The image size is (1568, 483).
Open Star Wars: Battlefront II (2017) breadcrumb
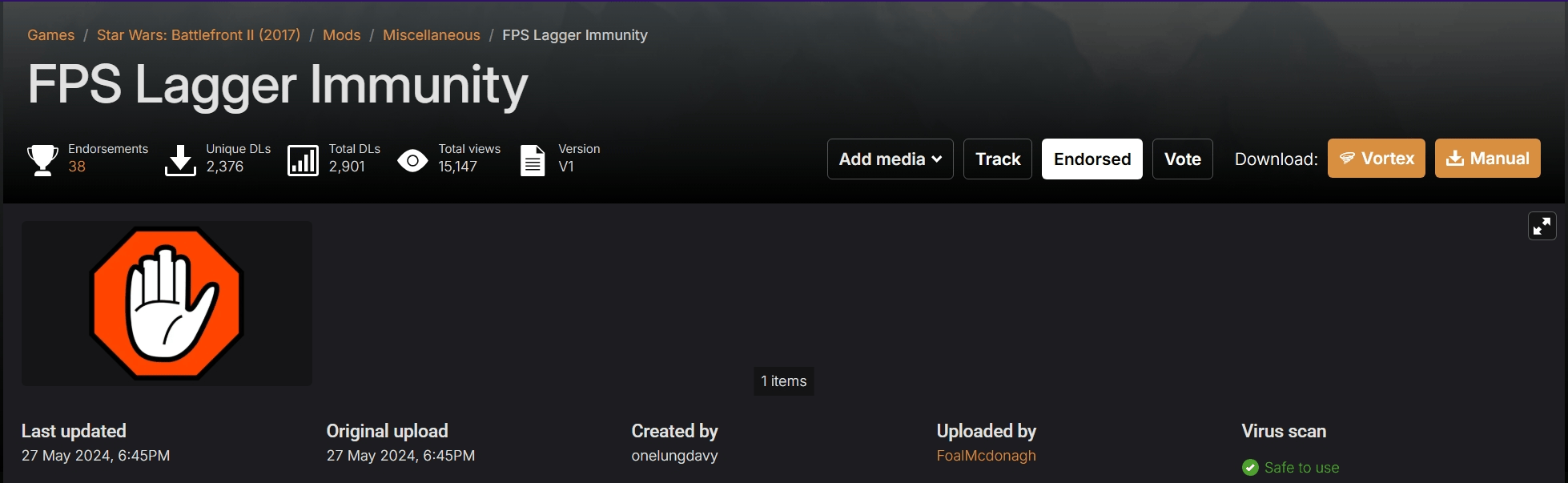199,35
